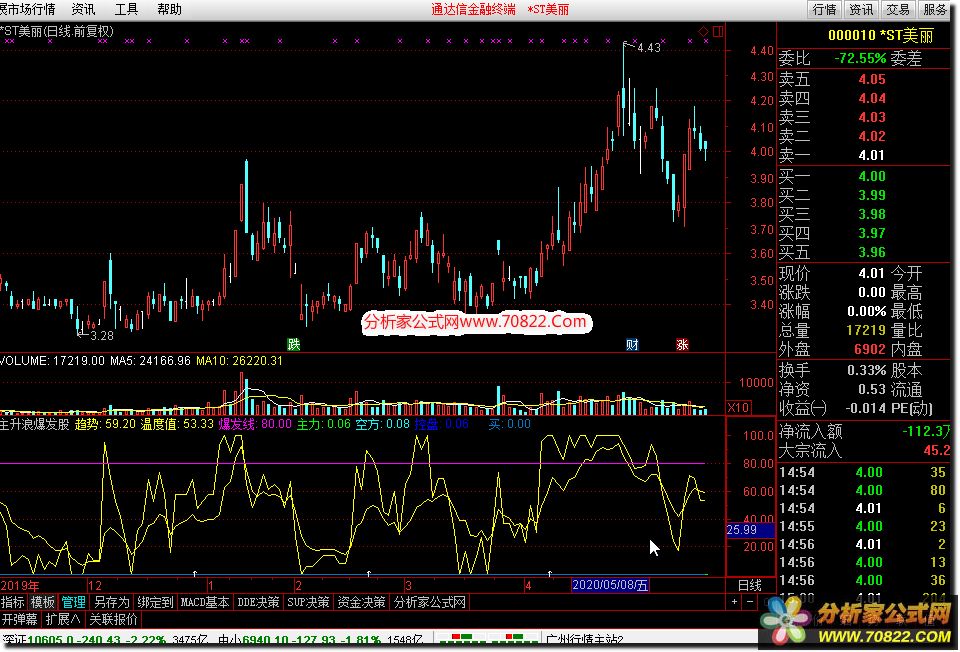Click the 大宗流入 row
Image resolution: width=960 pixels, height=652 pixels.
(x=864, y=451)
